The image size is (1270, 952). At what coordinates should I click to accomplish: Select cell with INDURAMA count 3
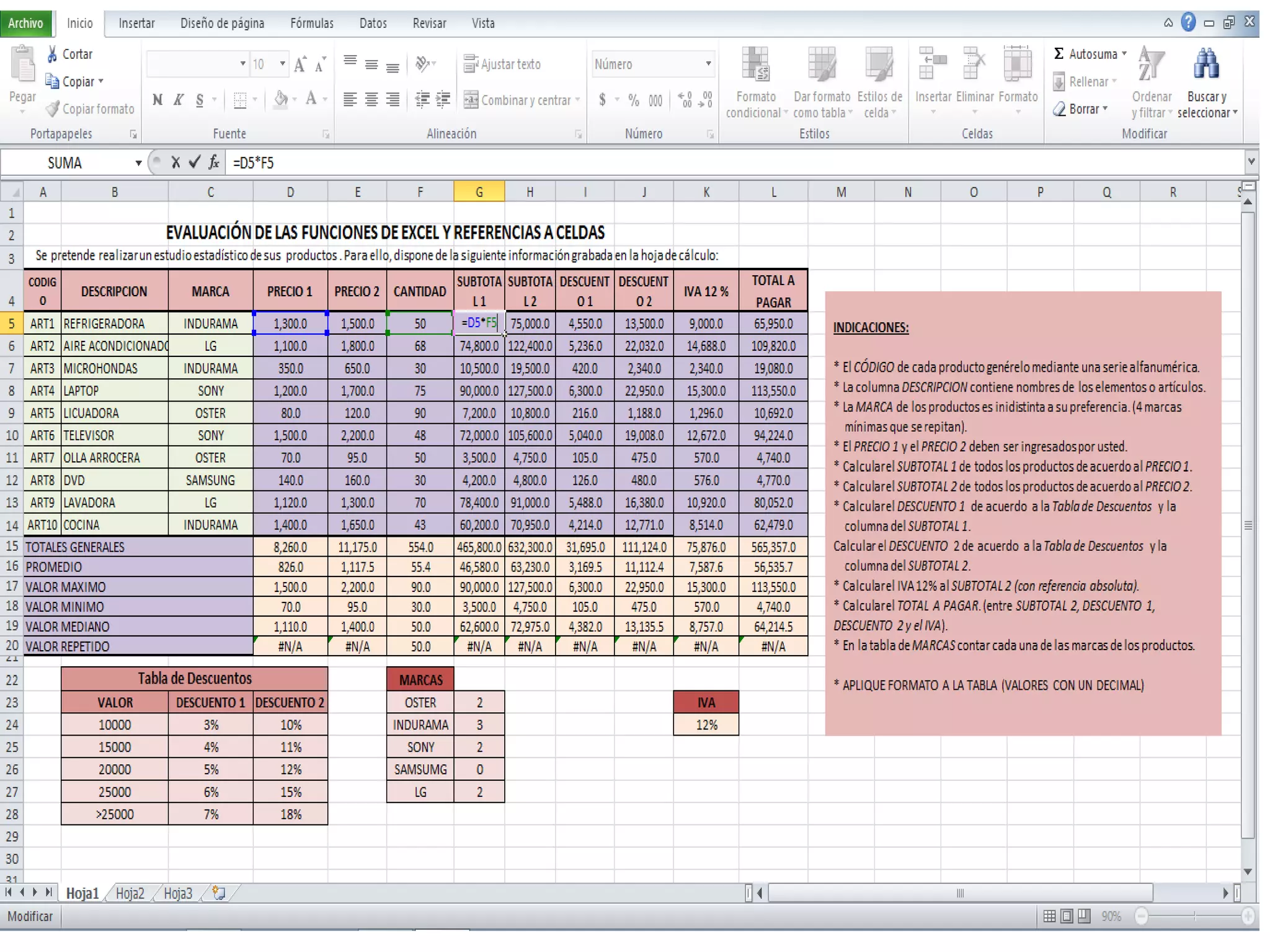(x=479, y=725)
